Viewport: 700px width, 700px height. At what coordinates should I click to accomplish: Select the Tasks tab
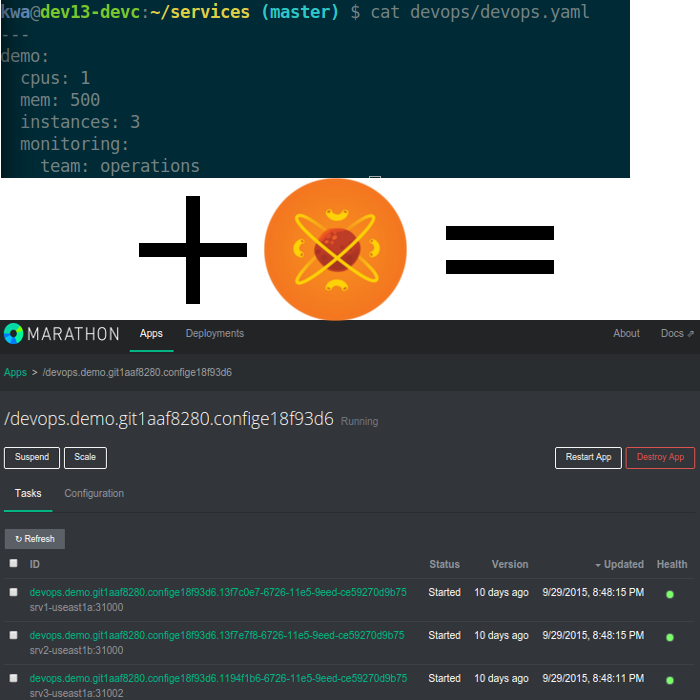click(x=28, y=493)
